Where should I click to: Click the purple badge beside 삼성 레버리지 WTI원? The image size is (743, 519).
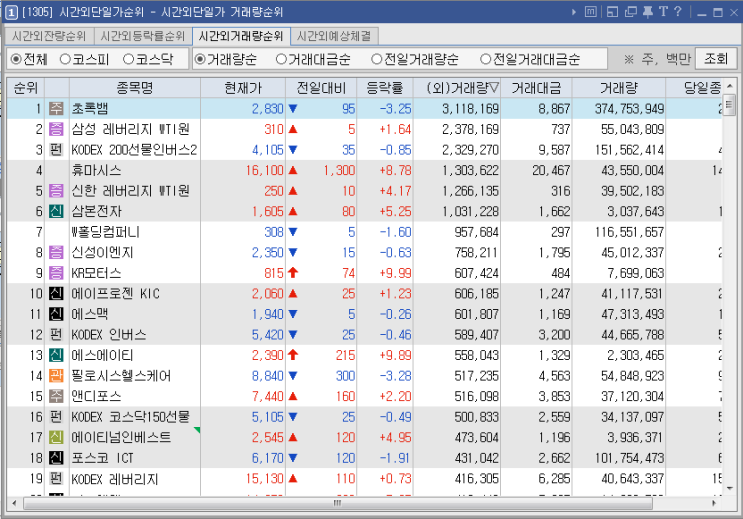56,129
